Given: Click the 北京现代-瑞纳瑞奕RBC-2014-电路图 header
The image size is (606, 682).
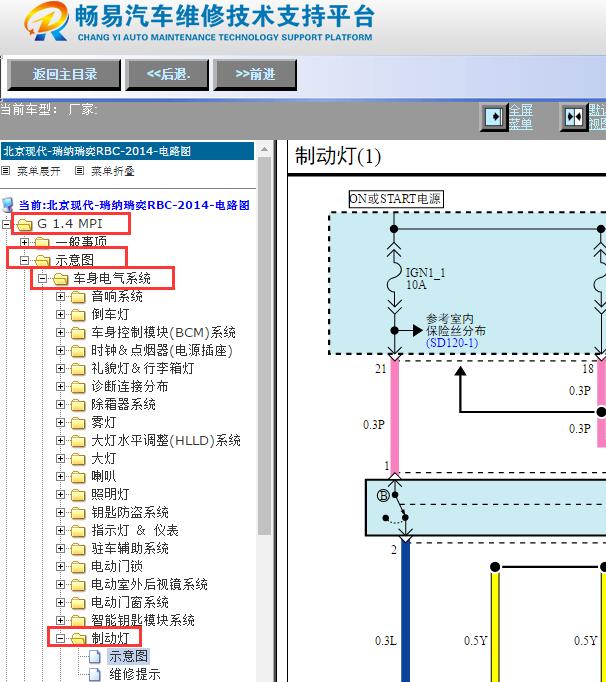Looking at the screenshot, I should click(x=127, y=151).
